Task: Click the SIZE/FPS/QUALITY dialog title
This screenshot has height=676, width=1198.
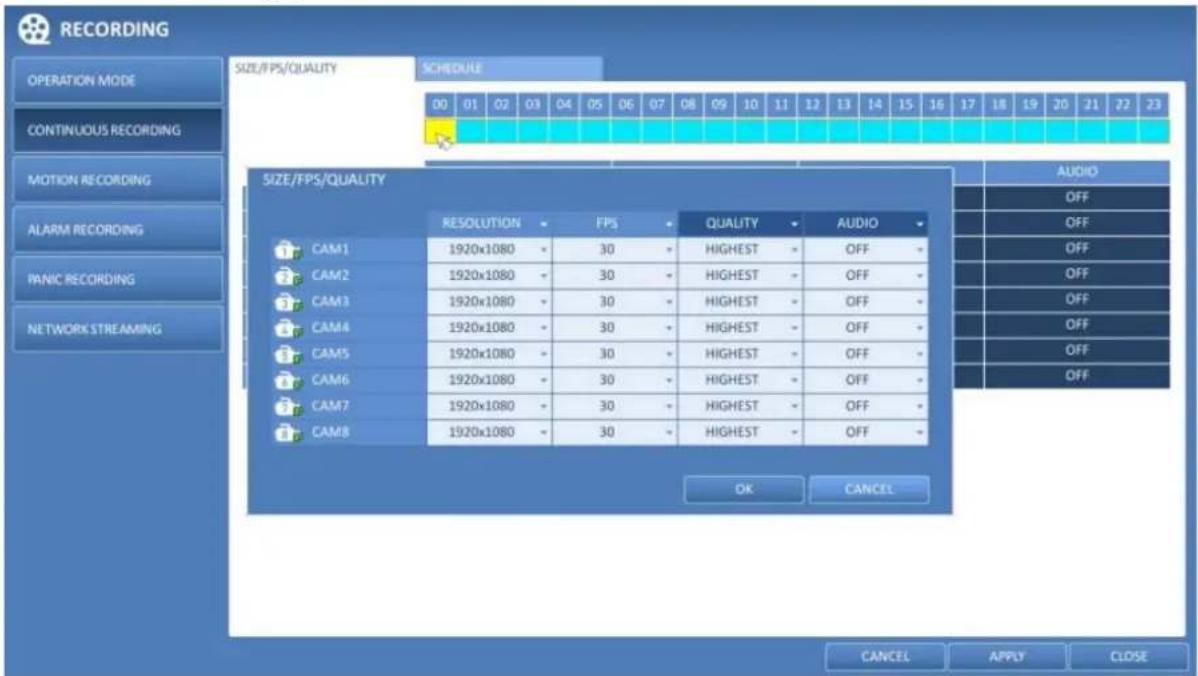Action: coord(324,180)
